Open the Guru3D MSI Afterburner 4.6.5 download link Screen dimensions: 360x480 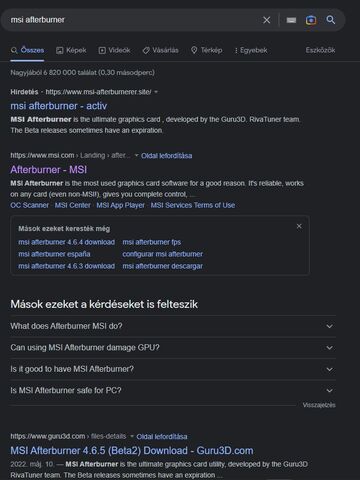tap(132, 451)
